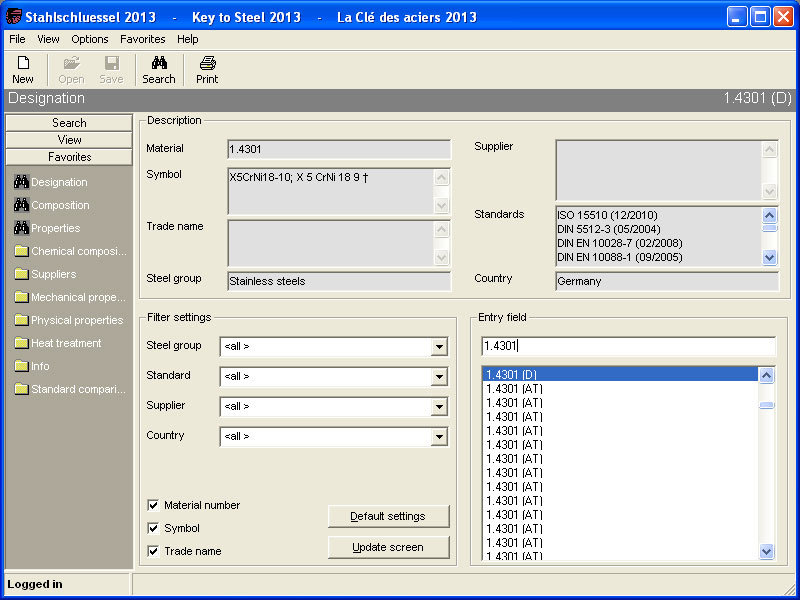Toggle the Symbol checkbox
The width and height of the screenshot is (800, 600).
pos(153,528)
